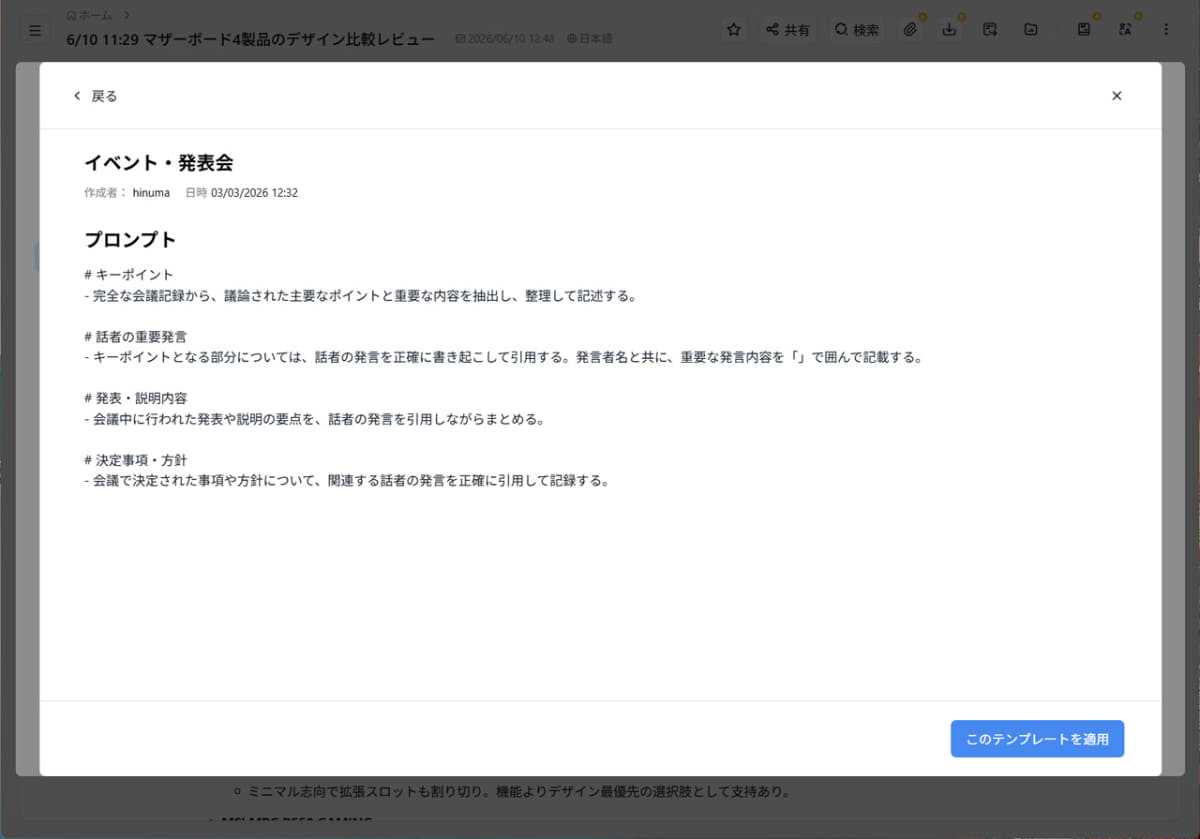The width and height of the screenshot is (1200, 839).
Task: Star this note as a favorite
Action: (x=734, y=30)
